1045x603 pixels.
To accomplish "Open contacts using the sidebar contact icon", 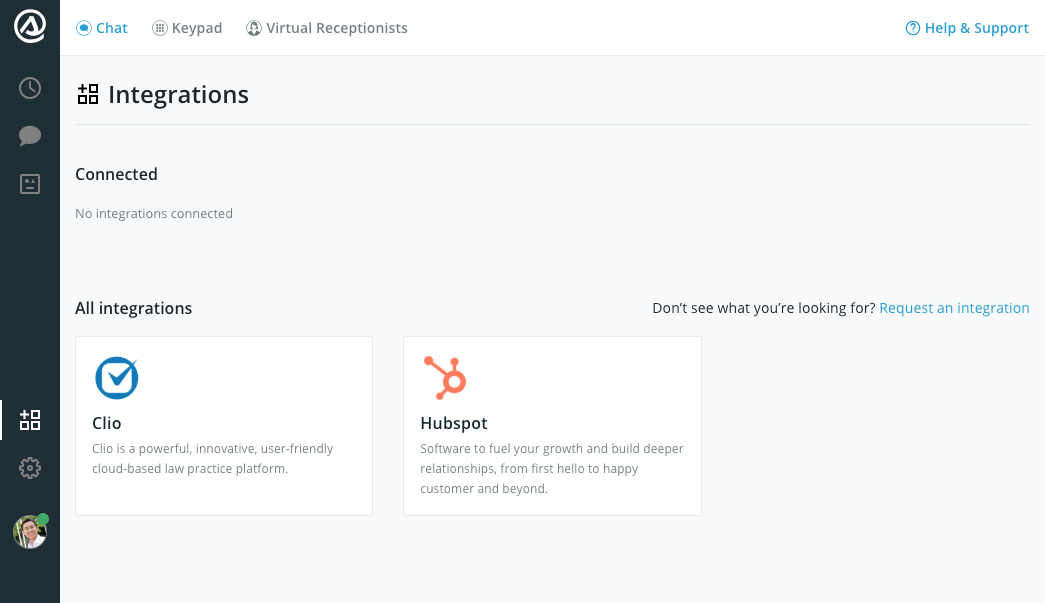I will coord(30,184).
